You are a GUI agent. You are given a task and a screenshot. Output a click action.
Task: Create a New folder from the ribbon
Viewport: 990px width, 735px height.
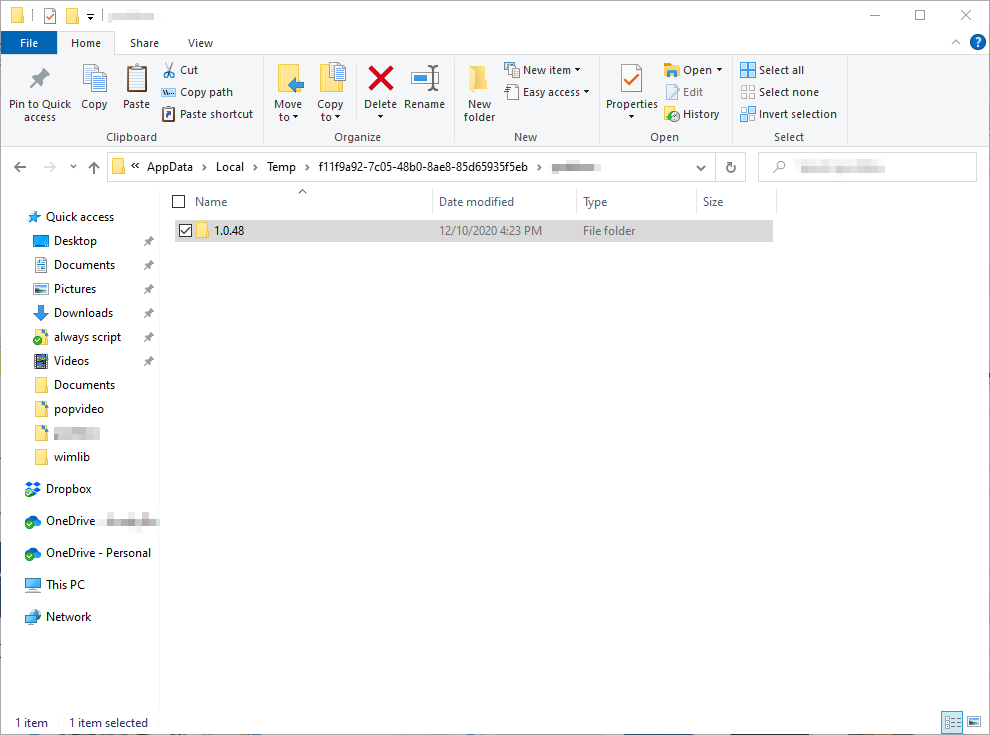(x=478, y=92)
